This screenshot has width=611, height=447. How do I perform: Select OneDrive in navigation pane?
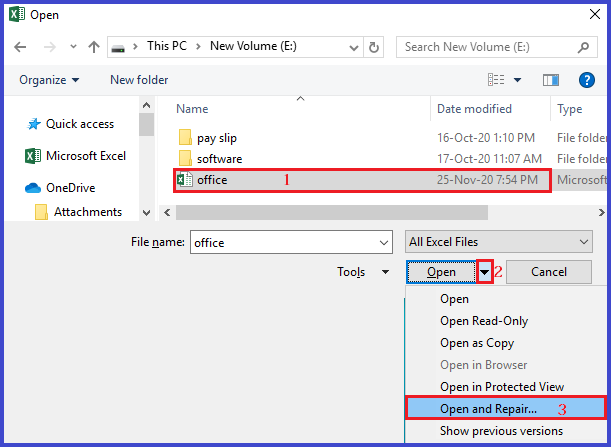pos(71,188)
